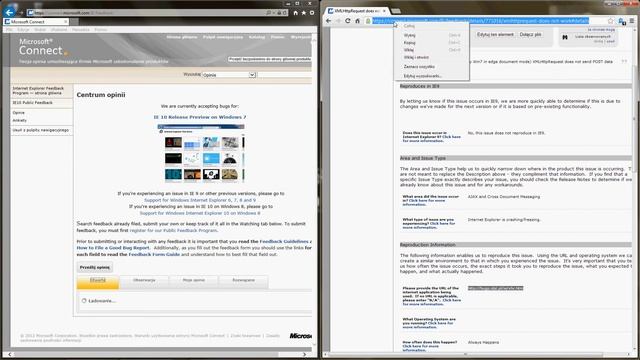Open IE Tools gear icon
Viewport: 640px width, 360px height.
(x=311, y=13)
